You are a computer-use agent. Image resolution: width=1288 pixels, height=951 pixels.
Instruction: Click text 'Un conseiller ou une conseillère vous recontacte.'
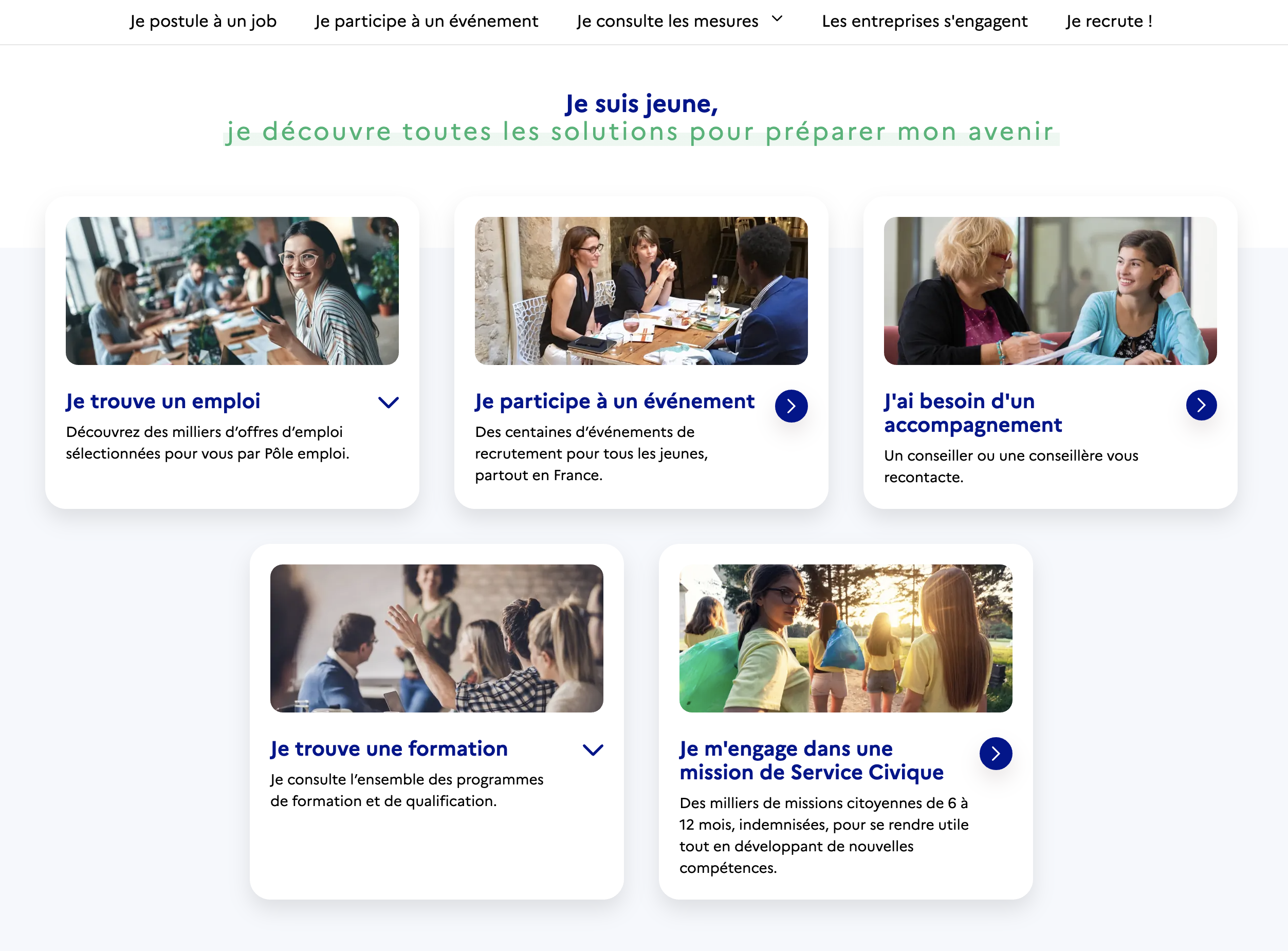click(1011, 466)
